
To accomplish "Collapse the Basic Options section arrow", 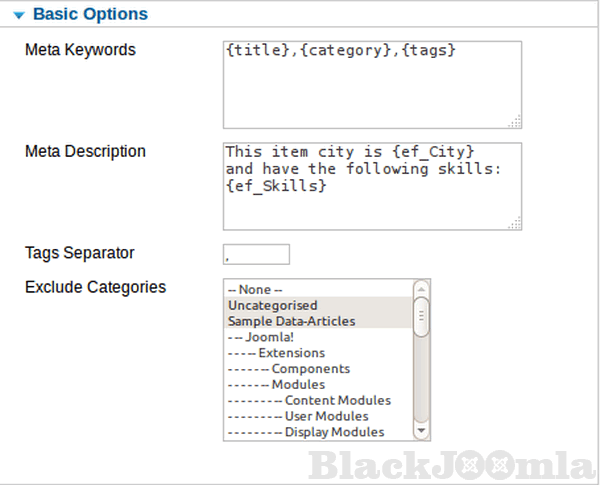I will pyautogui.click(x=18, y=15).
